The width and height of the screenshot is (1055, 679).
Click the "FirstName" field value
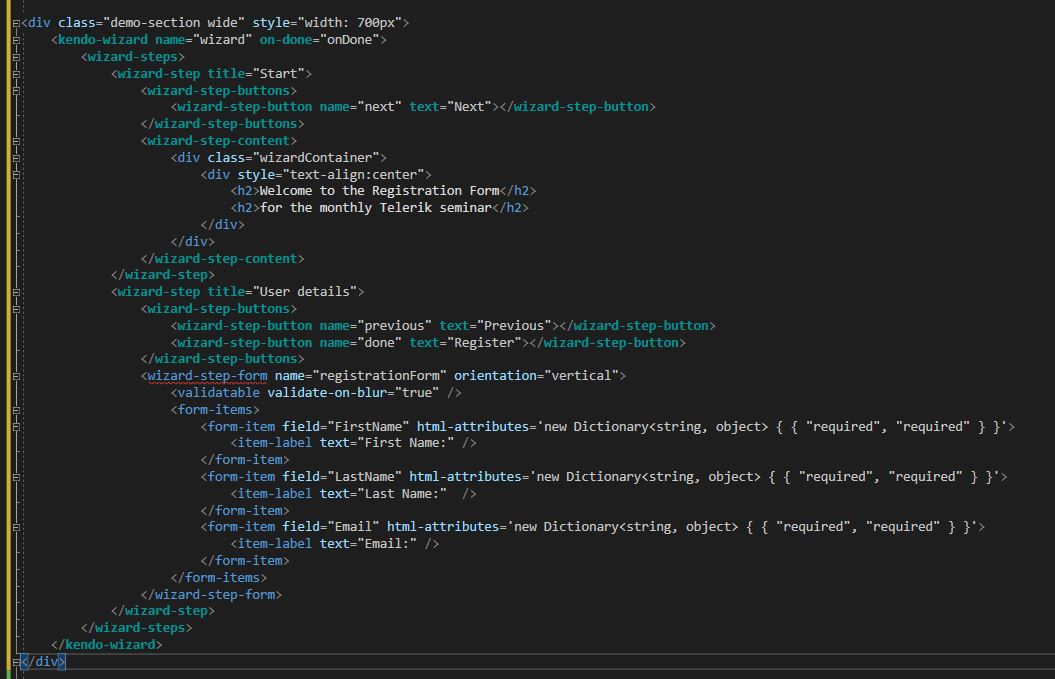click(368, 426)
